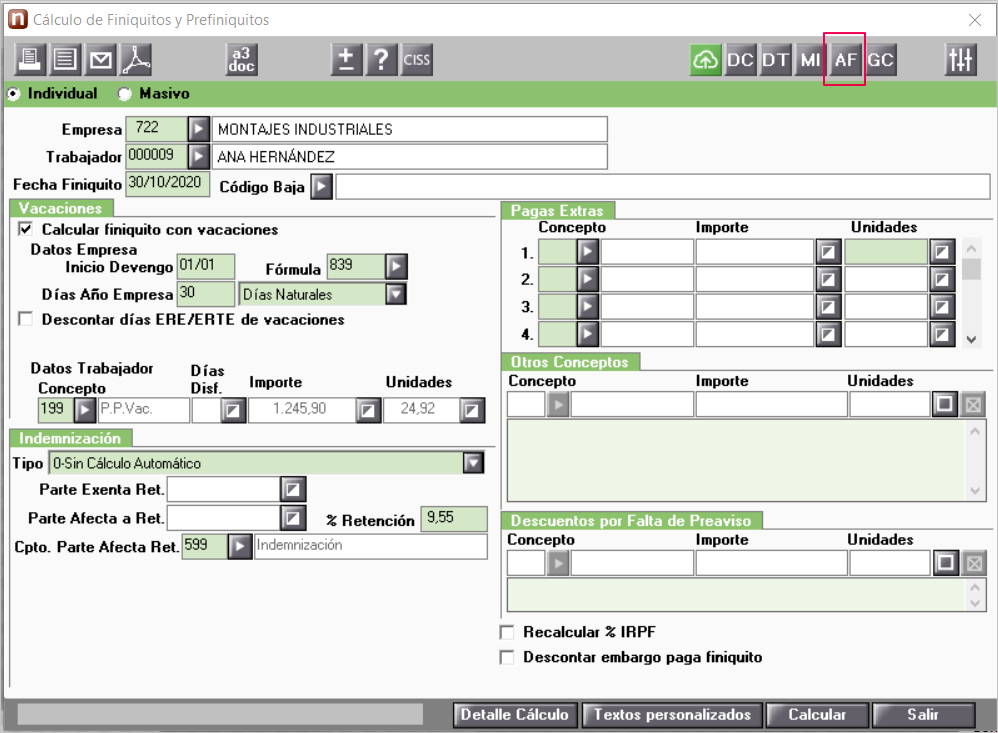Send by email using the envelope icon
The image size is (998, 733).
[x=101, y=60]
